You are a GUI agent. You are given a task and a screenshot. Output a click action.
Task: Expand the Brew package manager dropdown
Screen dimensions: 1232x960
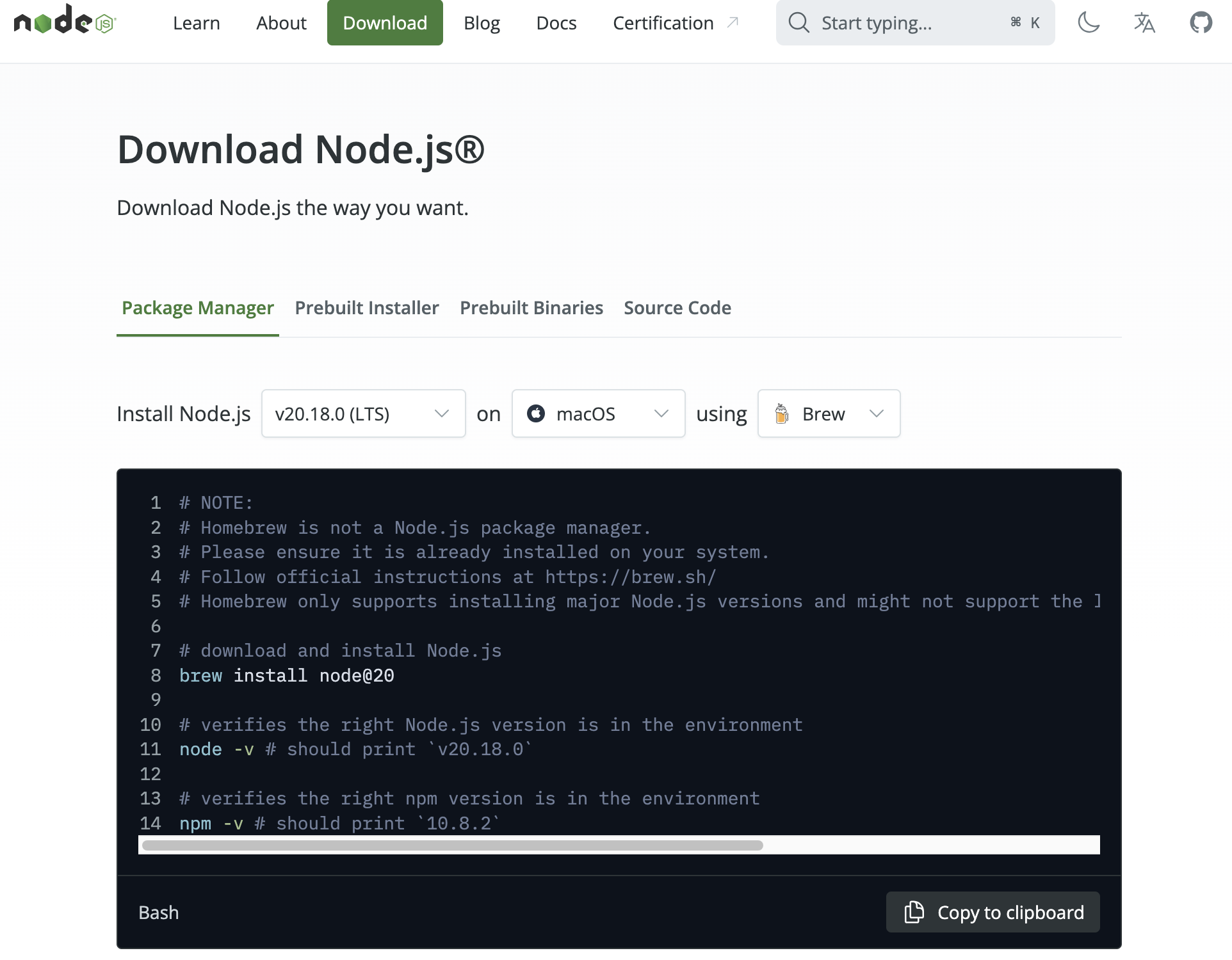pyautogui.click(x=829, y=413)
